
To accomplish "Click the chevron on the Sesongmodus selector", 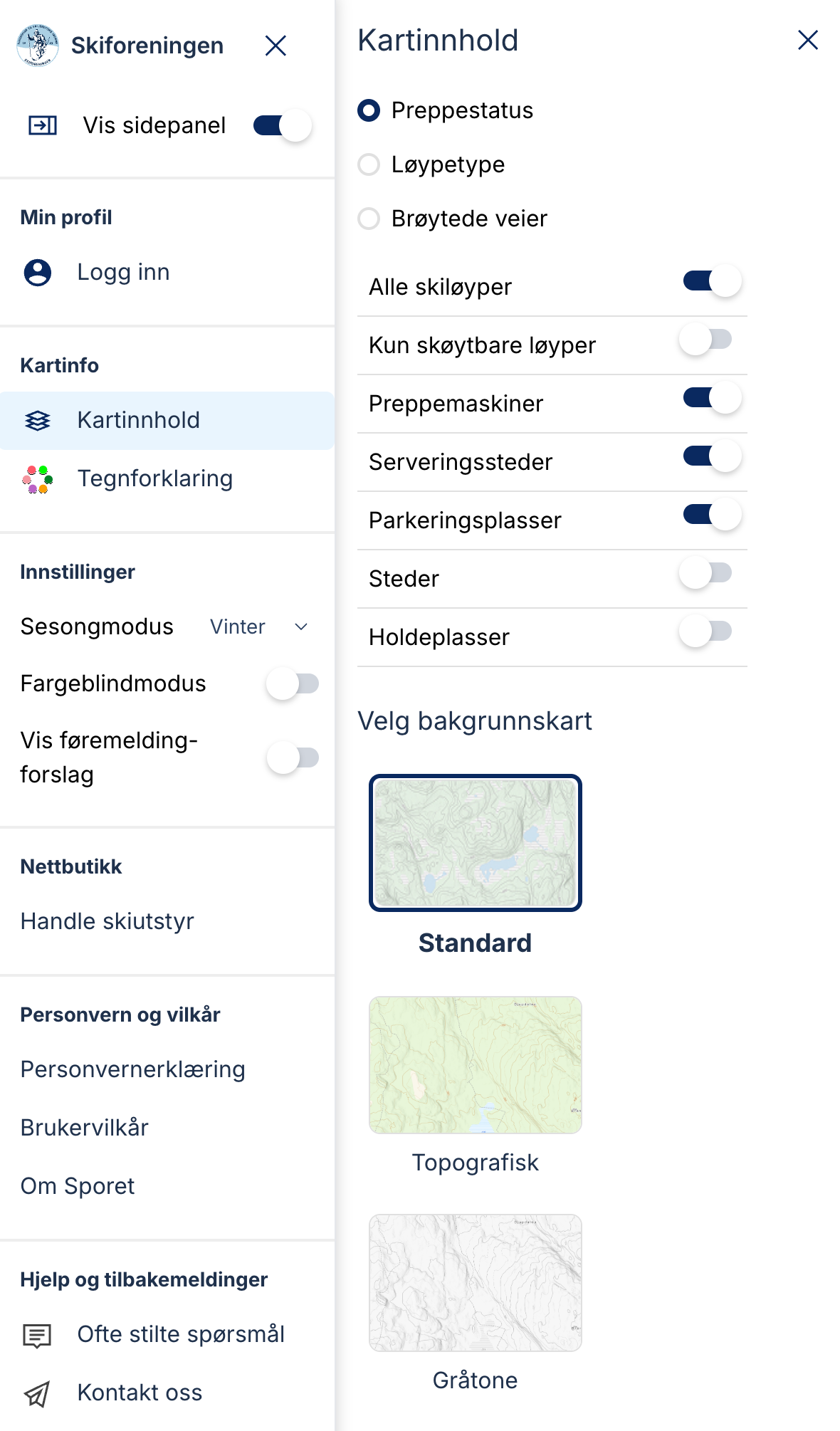I will (301, 627).
